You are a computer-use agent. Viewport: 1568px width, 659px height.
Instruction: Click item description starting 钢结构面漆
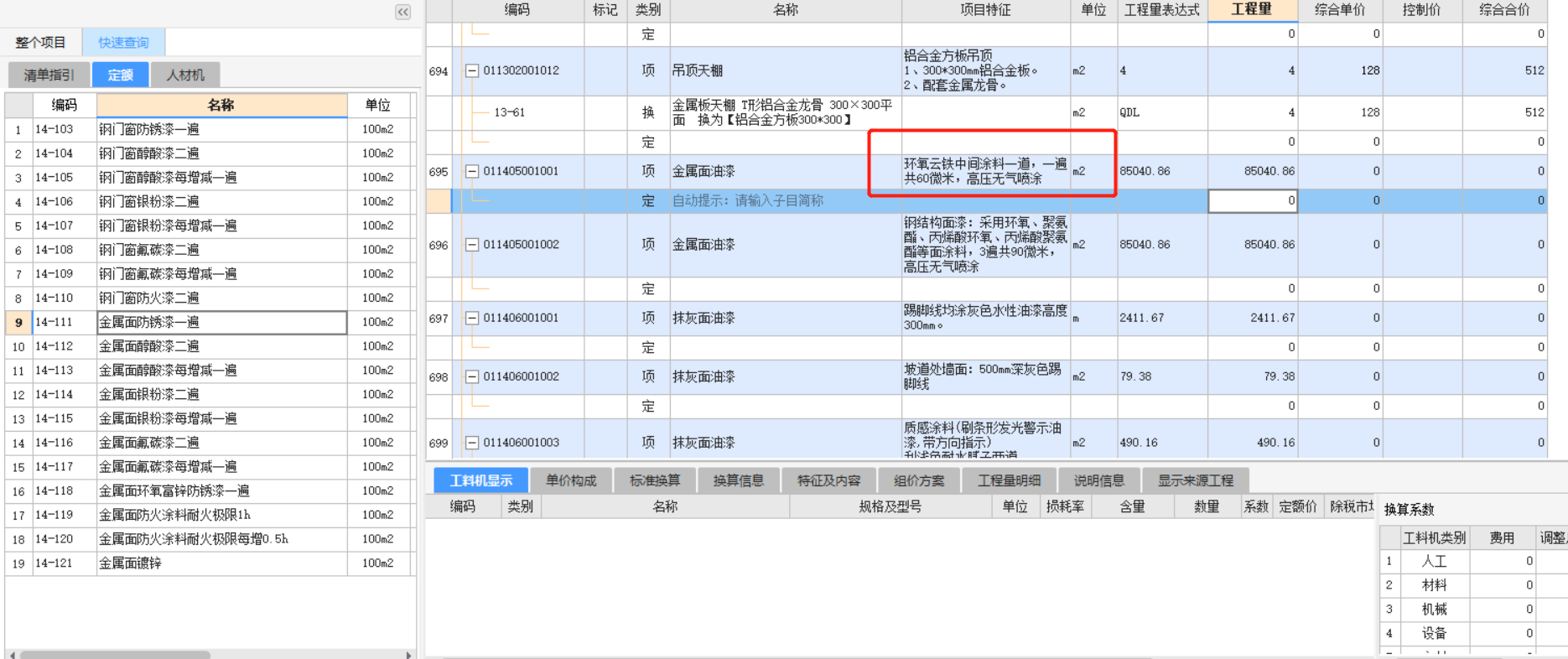click(x=985, y=245)
